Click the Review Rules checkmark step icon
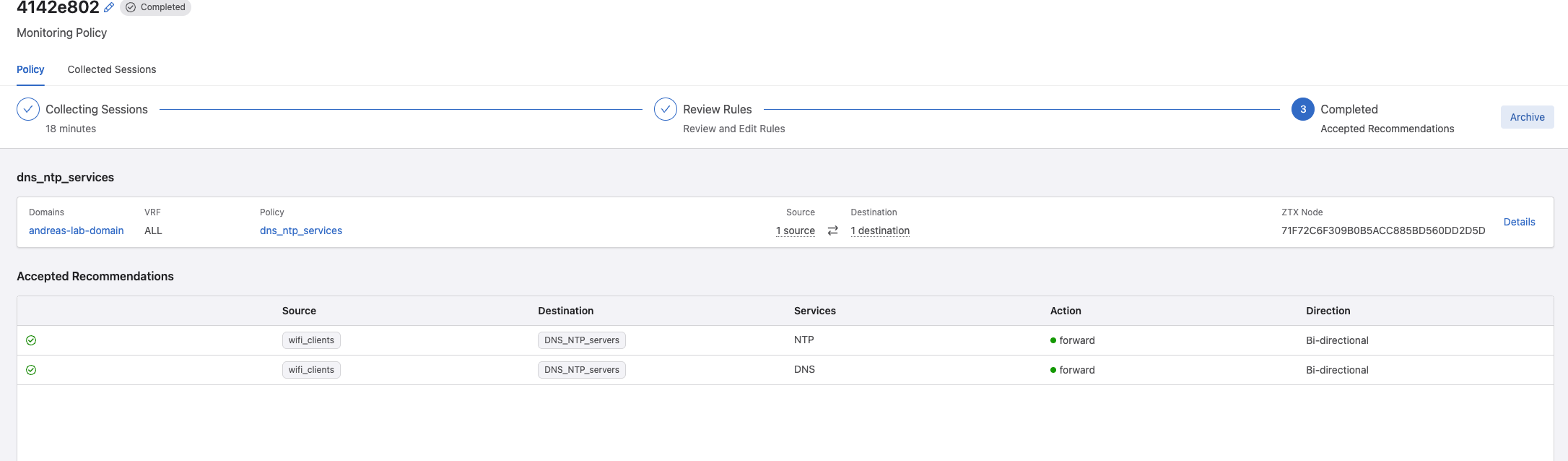This screenshot has width=1568, height=461. pyautogui.click(x=665, y=109)
